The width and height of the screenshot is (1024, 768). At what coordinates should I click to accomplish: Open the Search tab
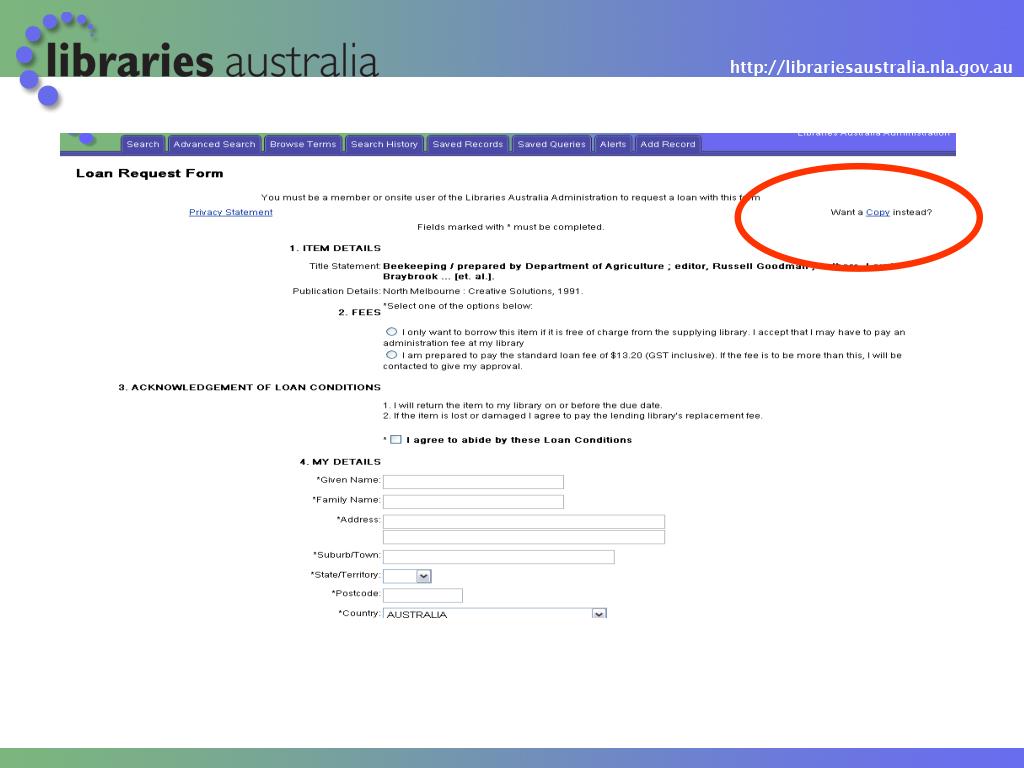click(x=142, y=144)
